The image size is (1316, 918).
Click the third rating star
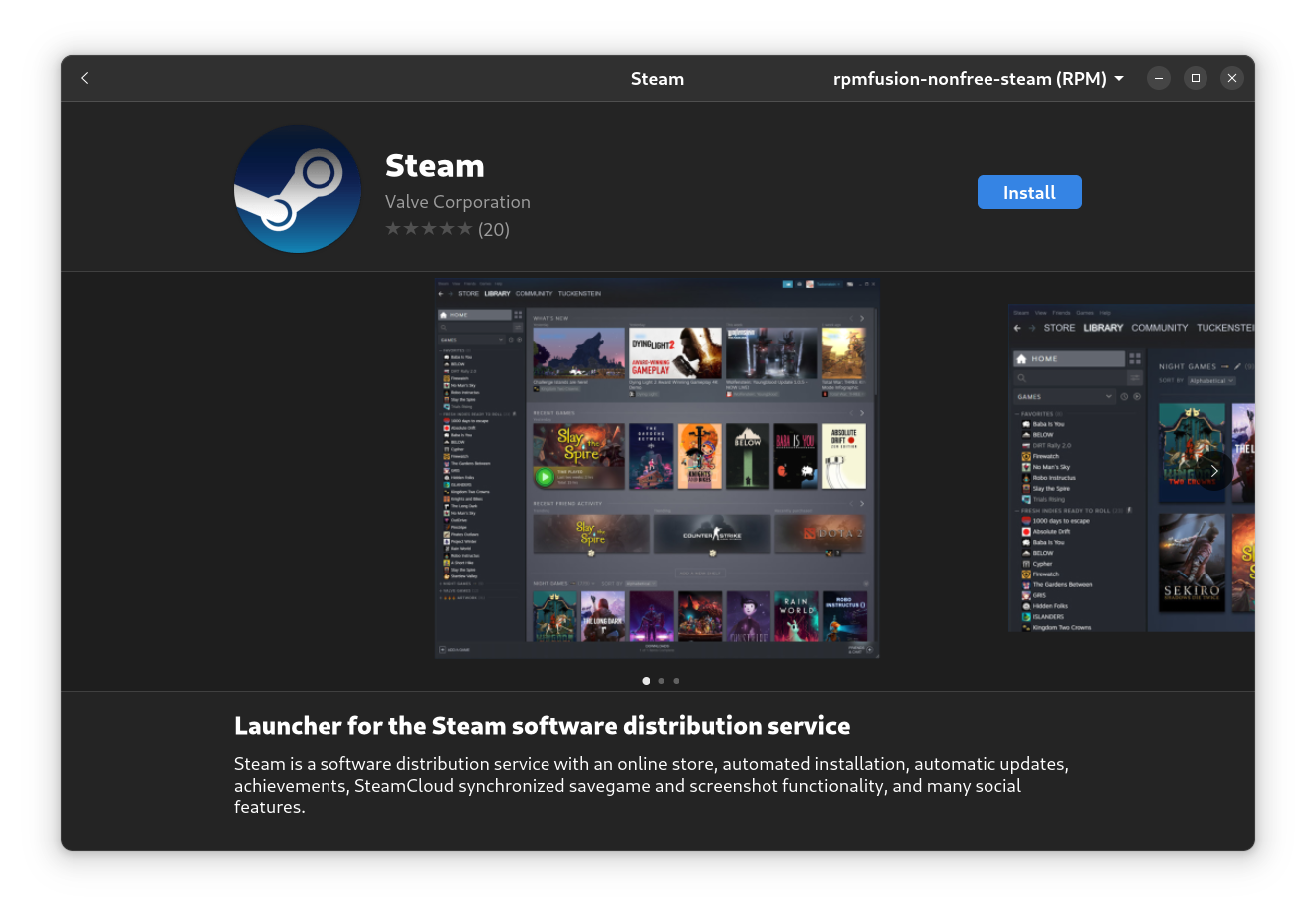pyautogui.click(x=429, y=228)
